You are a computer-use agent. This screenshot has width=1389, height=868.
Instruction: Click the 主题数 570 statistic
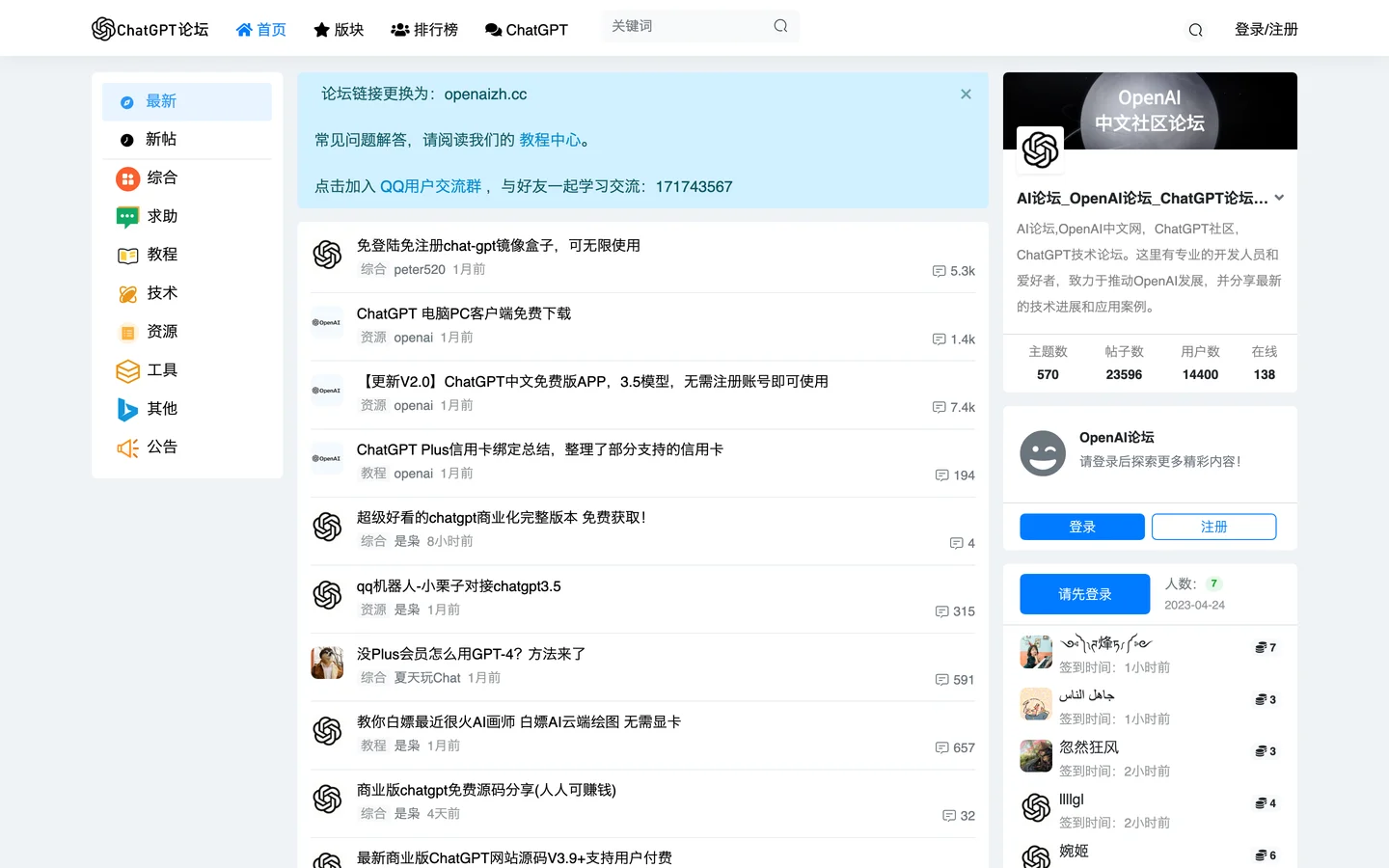[1048, 364]
